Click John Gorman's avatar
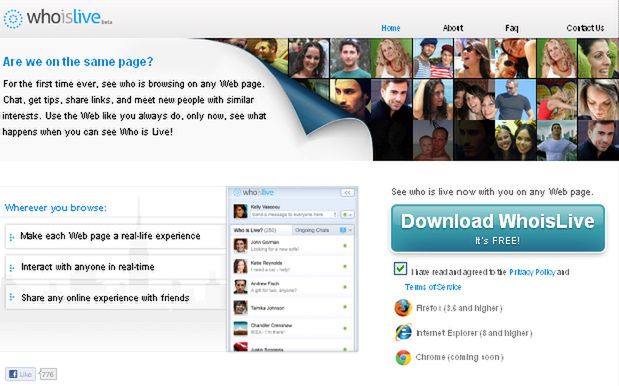Screen dimensions: 619x386 pos(240,245)
